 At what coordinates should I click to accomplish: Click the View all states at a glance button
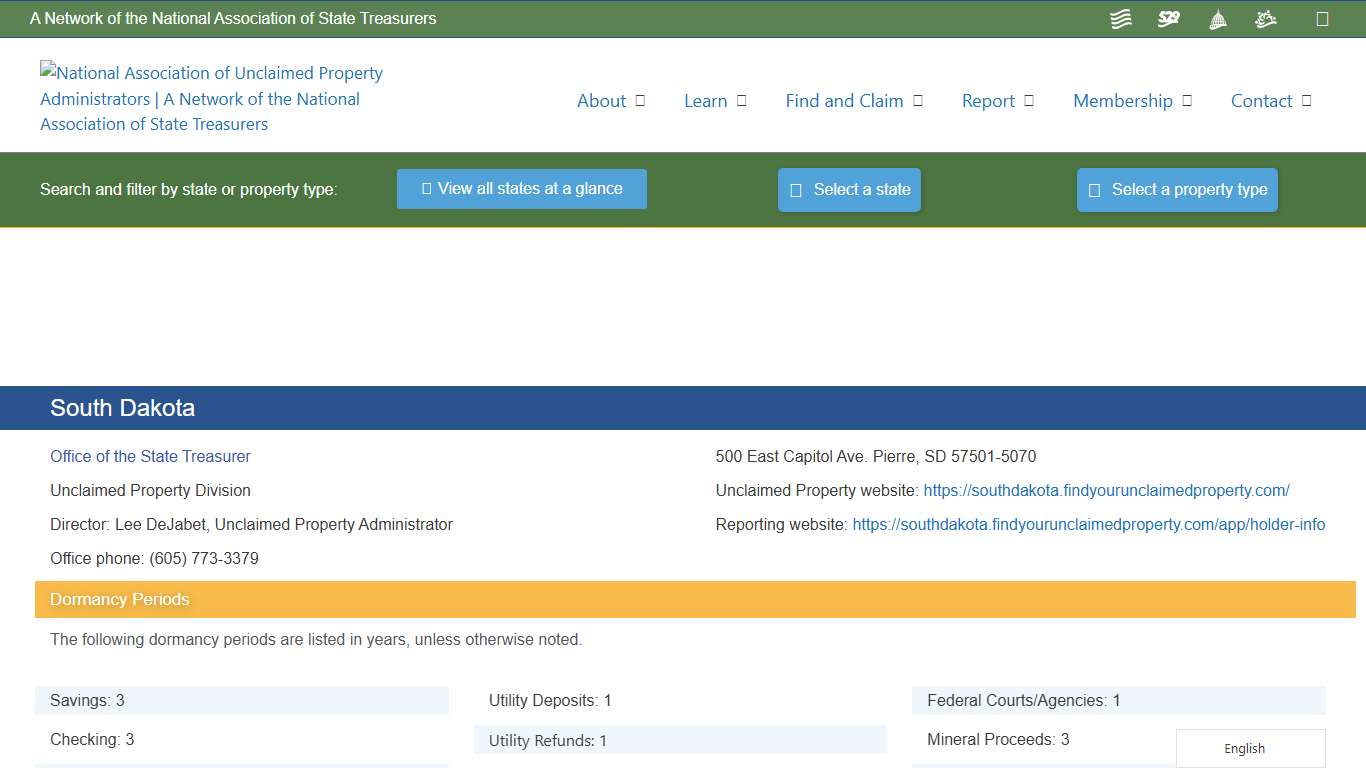521,188
